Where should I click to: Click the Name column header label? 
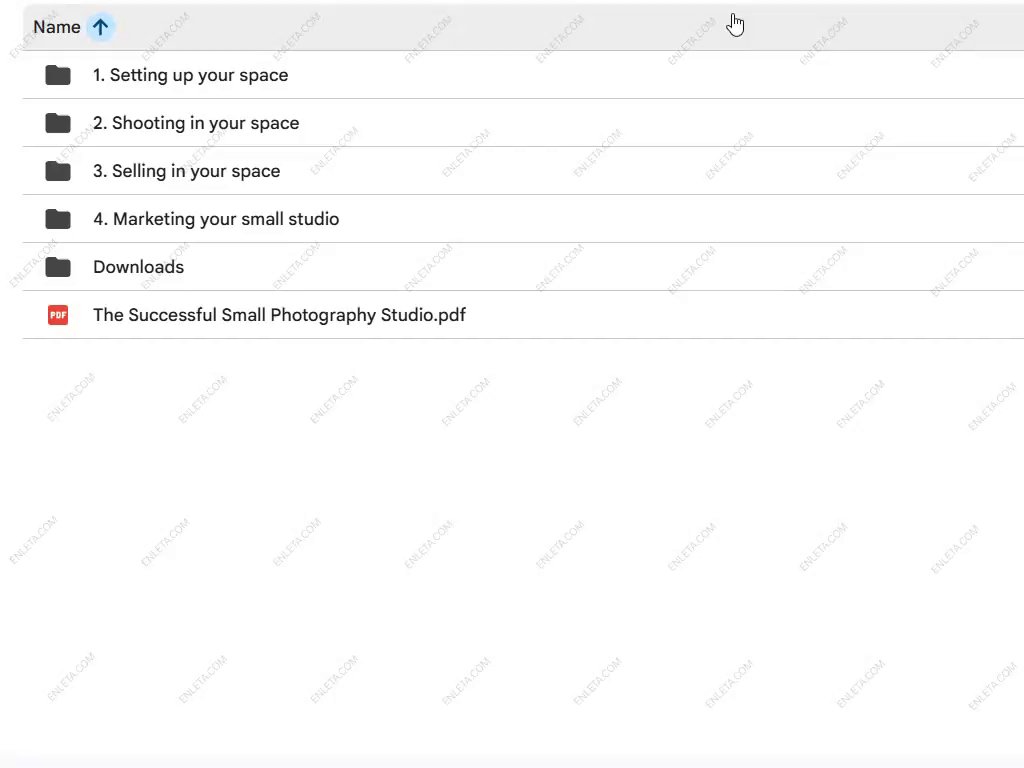(56, 27)
